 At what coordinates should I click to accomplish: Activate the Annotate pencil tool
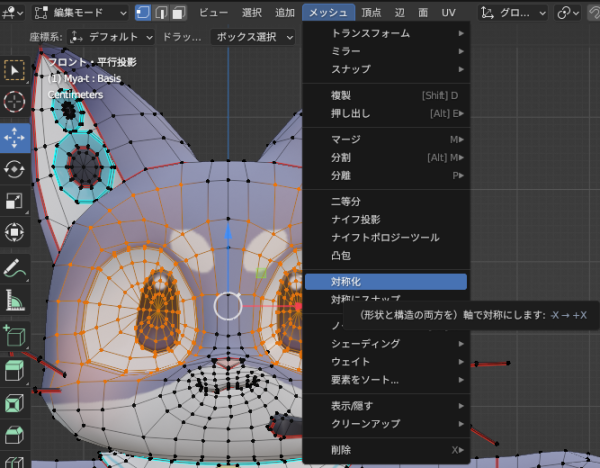15,268
